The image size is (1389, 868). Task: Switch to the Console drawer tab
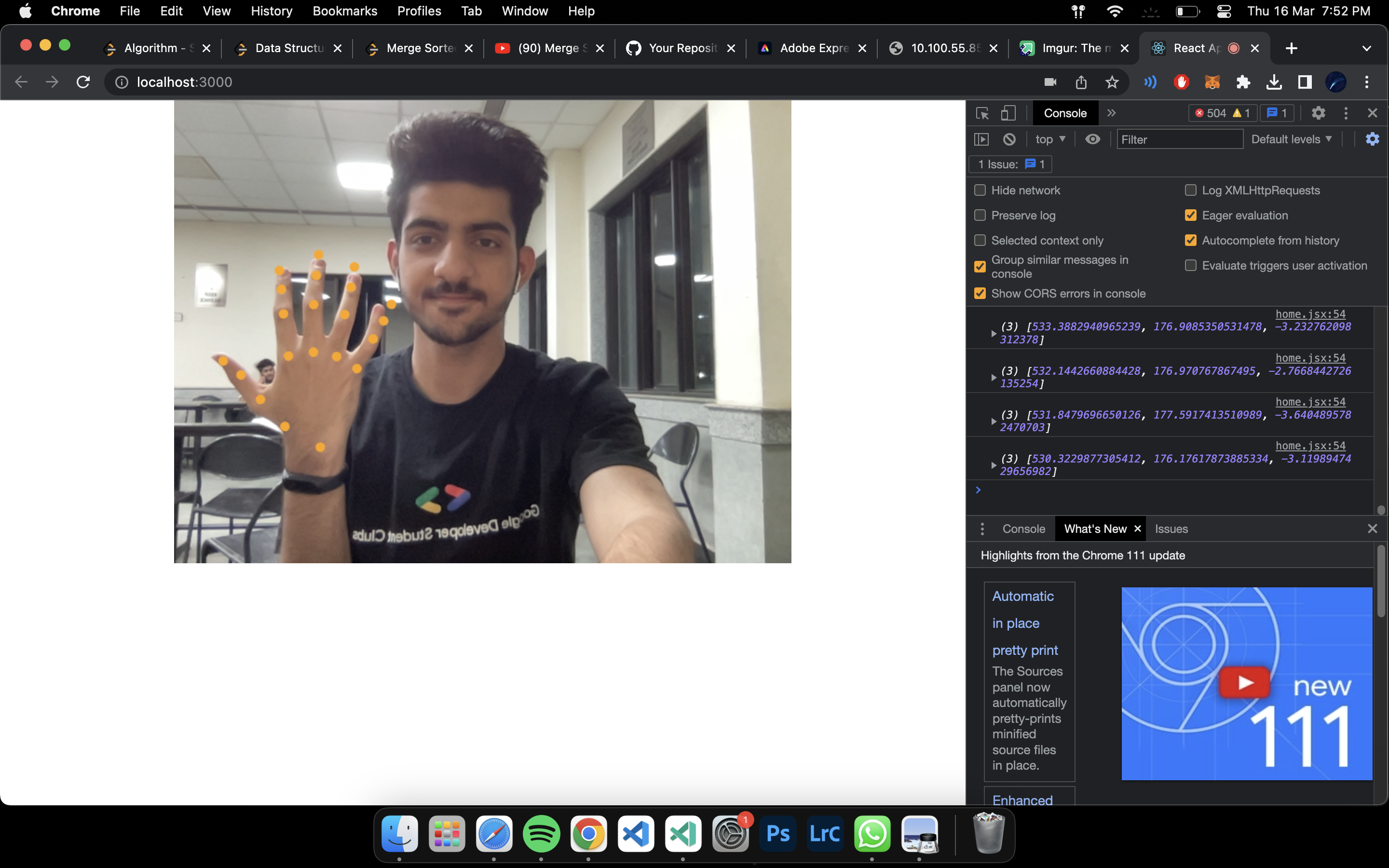click(x=1023, y=529)
